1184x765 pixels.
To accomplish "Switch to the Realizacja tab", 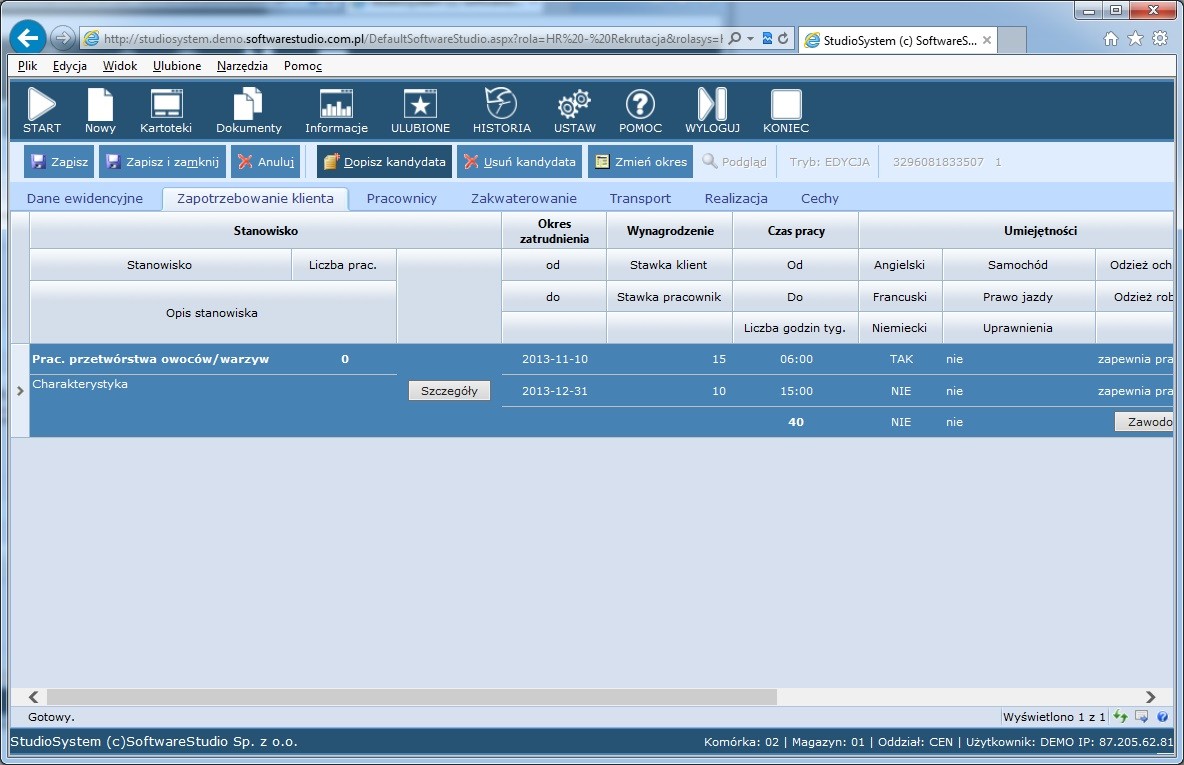I will [x=736, y=199].
